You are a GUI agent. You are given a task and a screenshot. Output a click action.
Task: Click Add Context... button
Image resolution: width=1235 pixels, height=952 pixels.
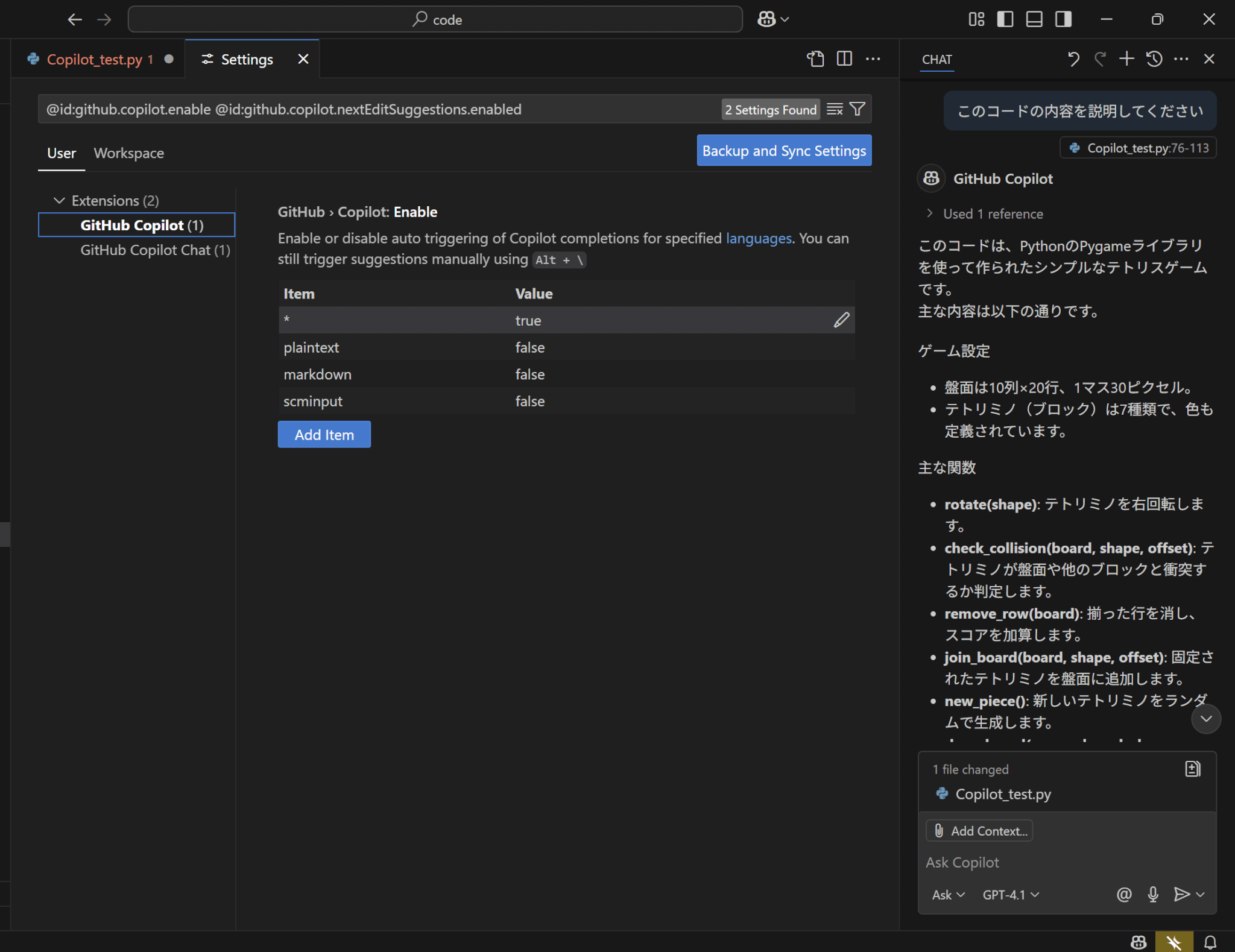click(x=979, y=831)
